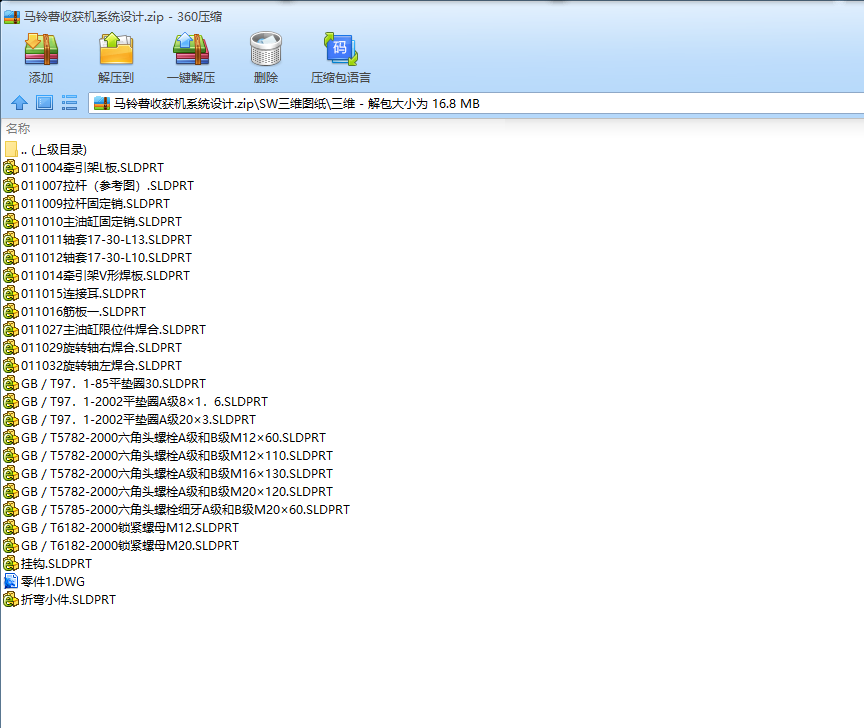Select 六角头螺栓 M12×60.SLDPRT file

(165, 438)
